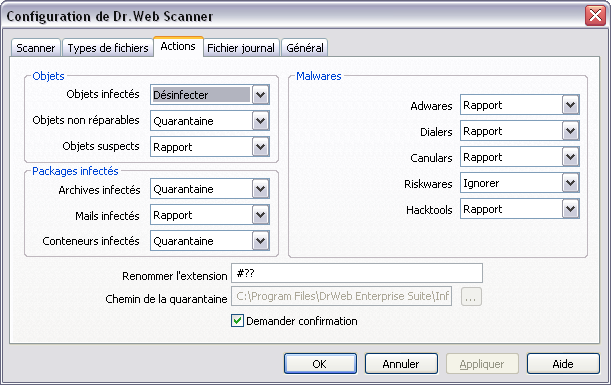The image size is (611, 385).
Task: Expand the Mails infectés dropdown
Action: click(260, 215)
